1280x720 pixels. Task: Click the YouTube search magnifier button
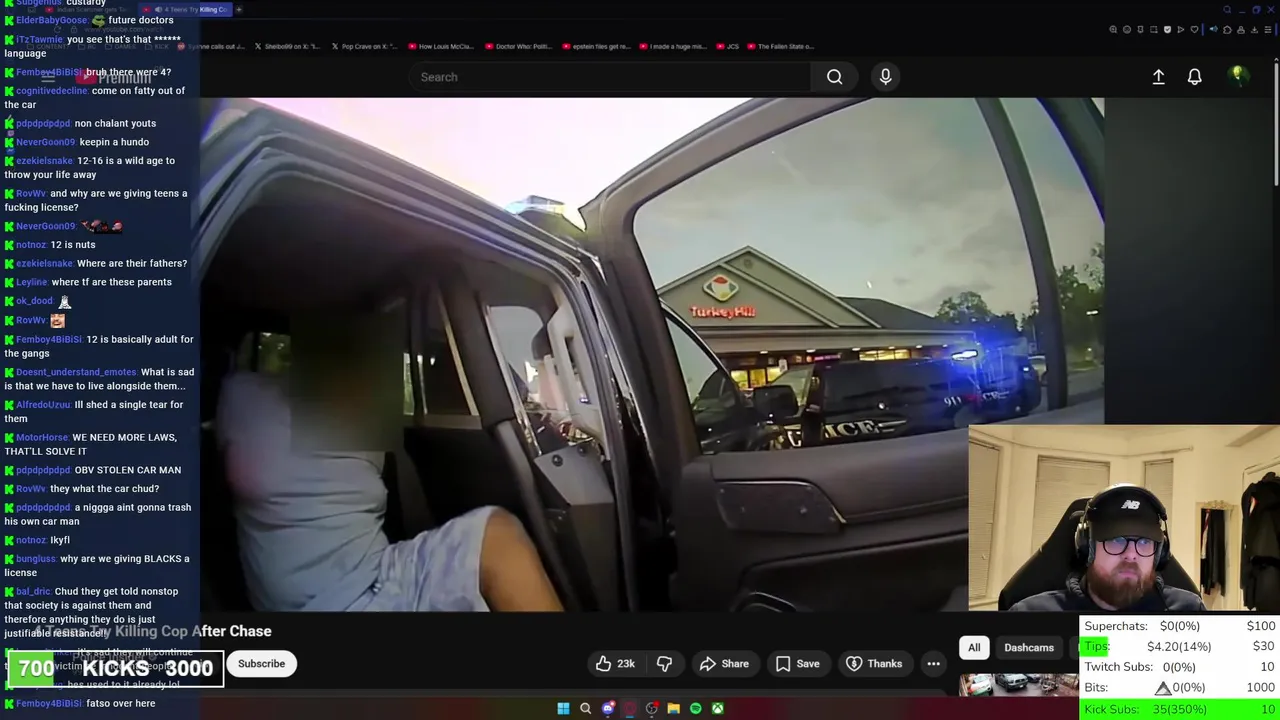point(834,77)
